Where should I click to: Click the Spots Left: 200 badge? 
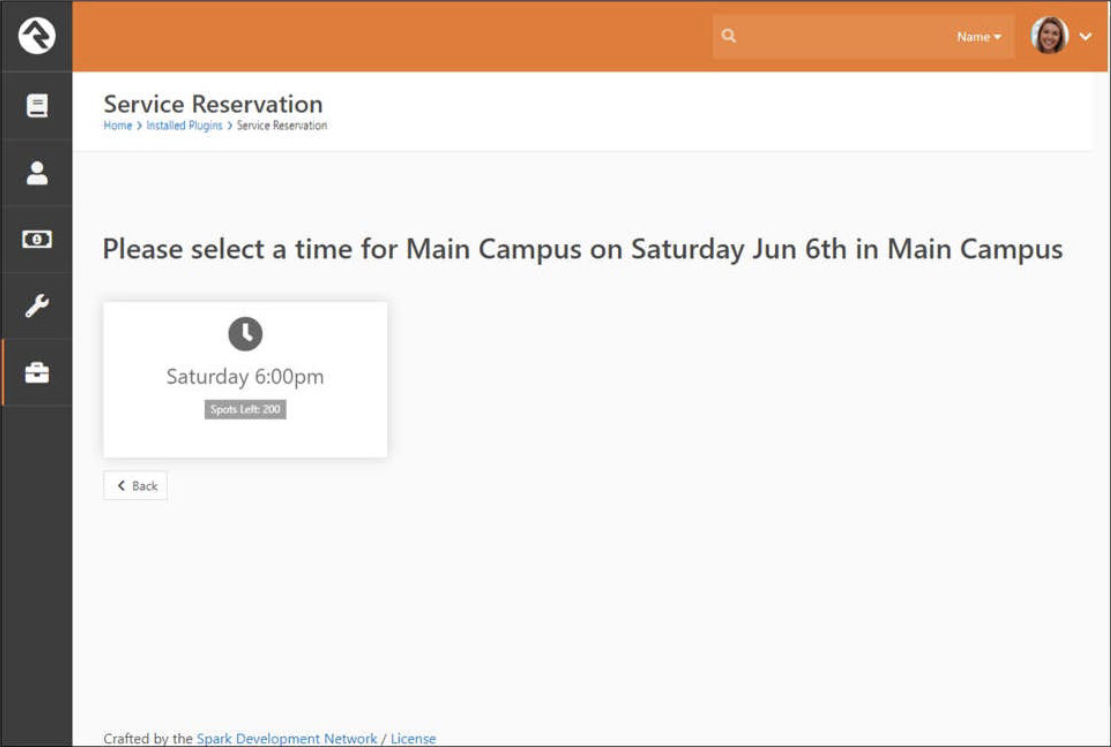point(245,409)
